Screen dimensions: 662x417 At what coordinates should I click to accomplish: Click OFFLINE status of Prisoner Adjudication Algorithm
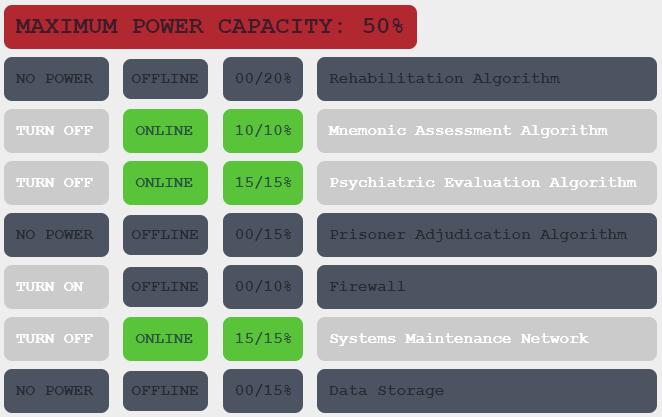tap(166, 235)
